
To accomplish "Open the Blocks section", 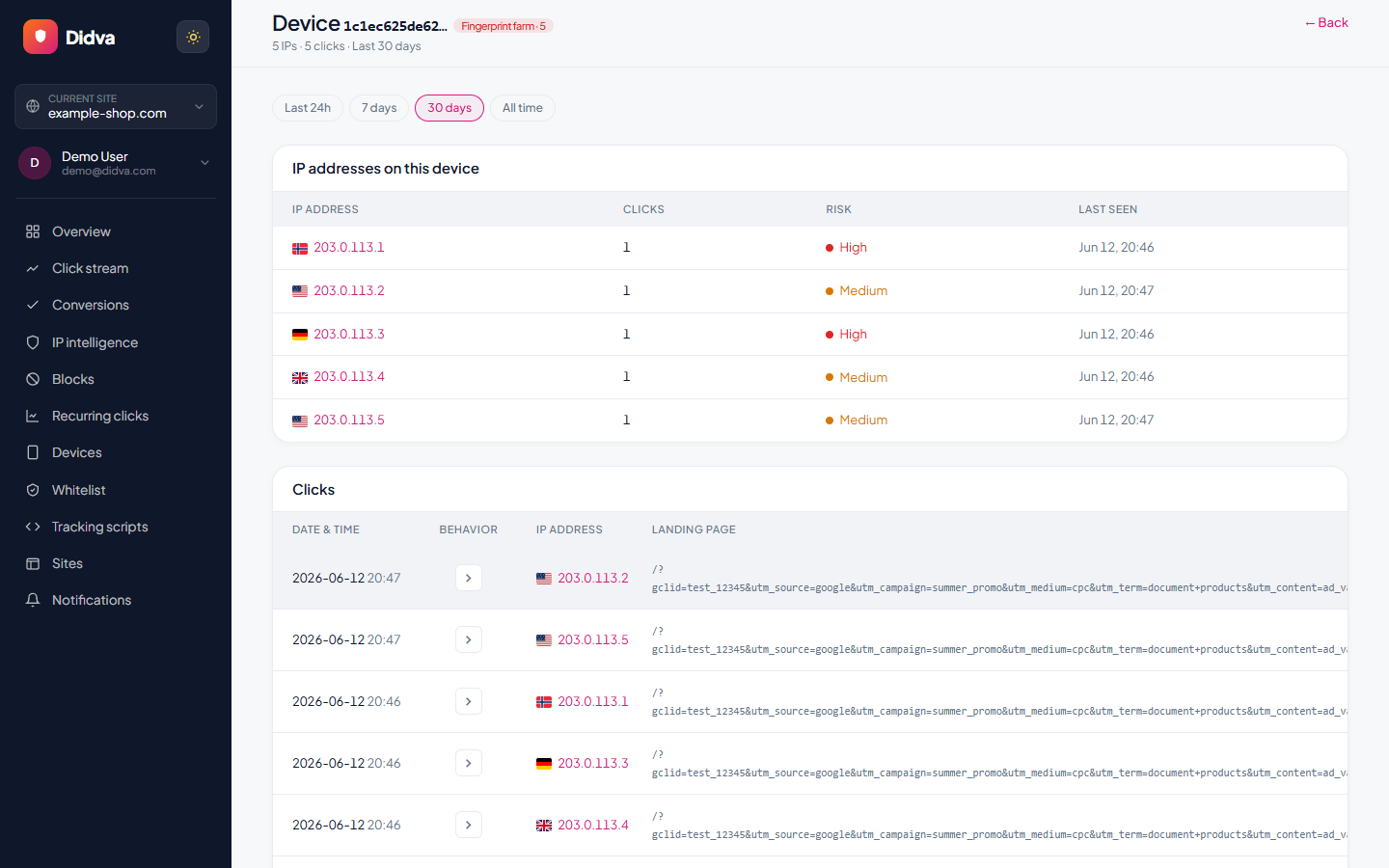I will (x=72, y=379).
